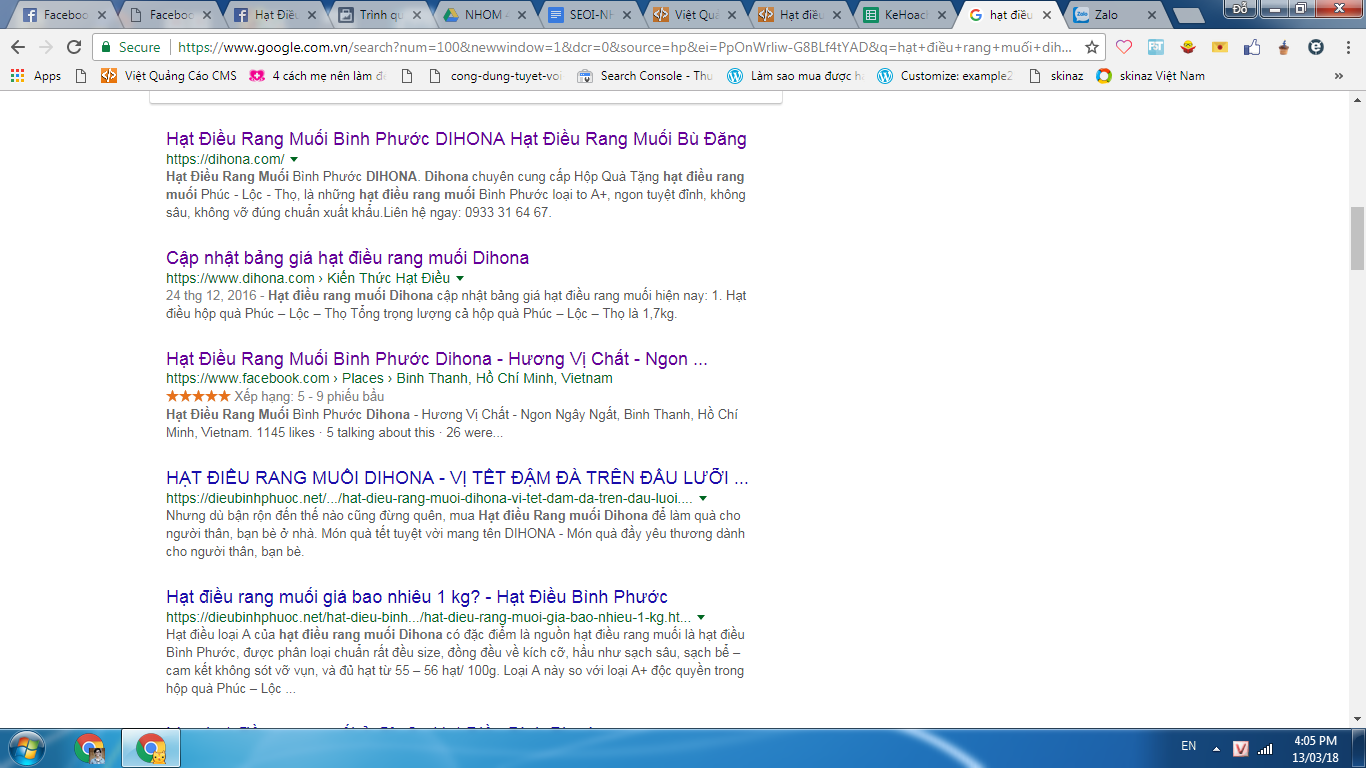Switch to the KeHoach spreadsheet tab
The height and width of the screenshot is (768, 1366).
tap(903, 15)
